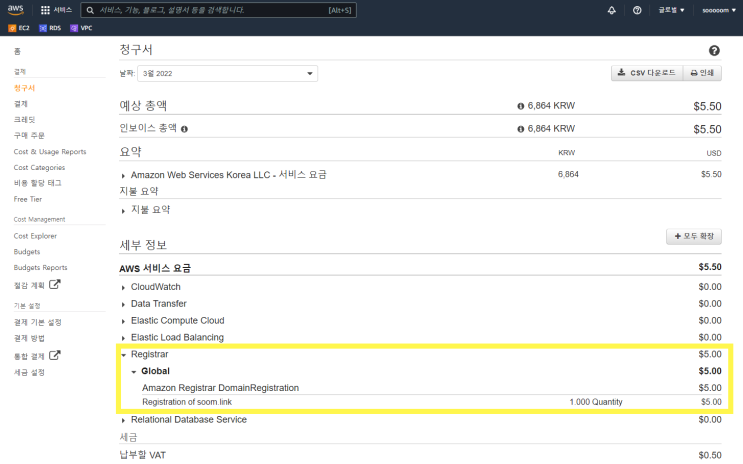Expand the CloudWatch charges row
This screenshot has height=464, width=743.
123,288
